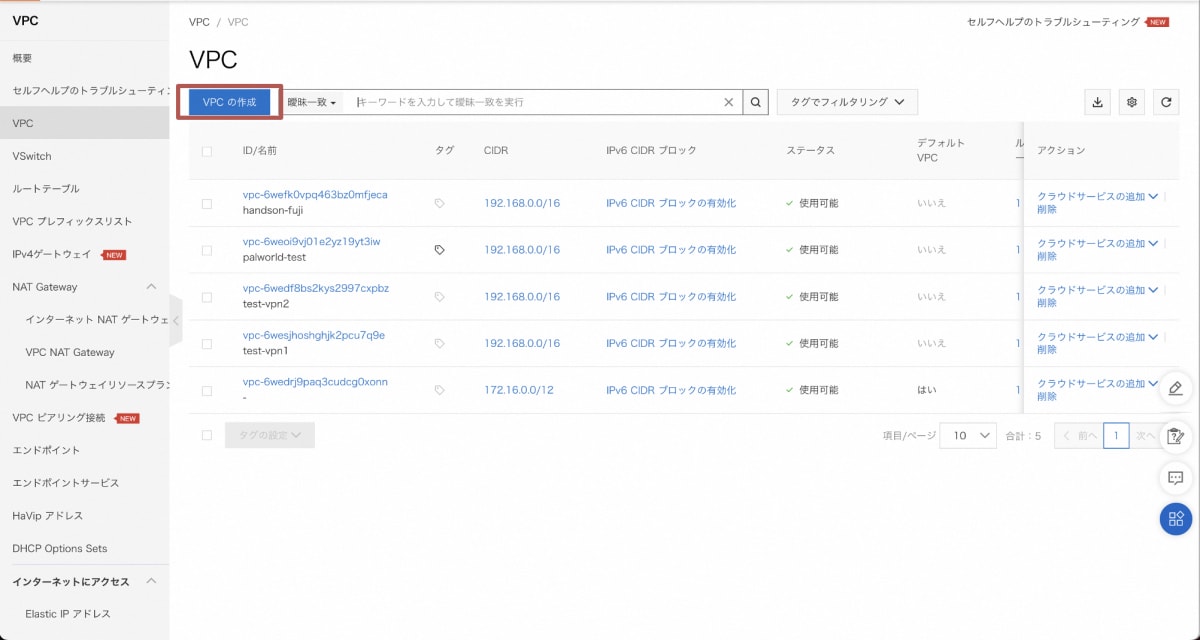
Task: Open the floating chat support icon
Action: (1176, 478)
